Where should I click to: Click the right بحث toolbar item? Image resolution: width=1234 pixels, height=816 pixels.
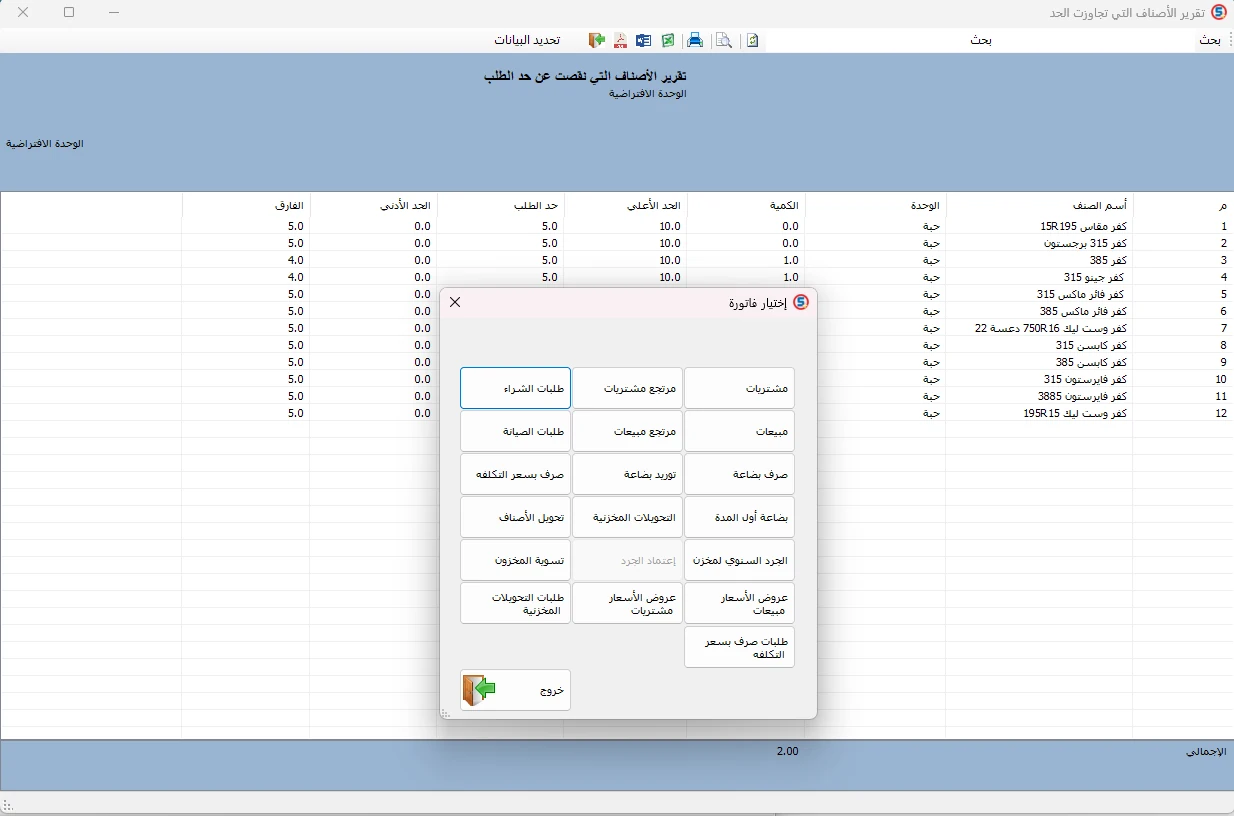pyautogui.click(x=1210, y=41)
